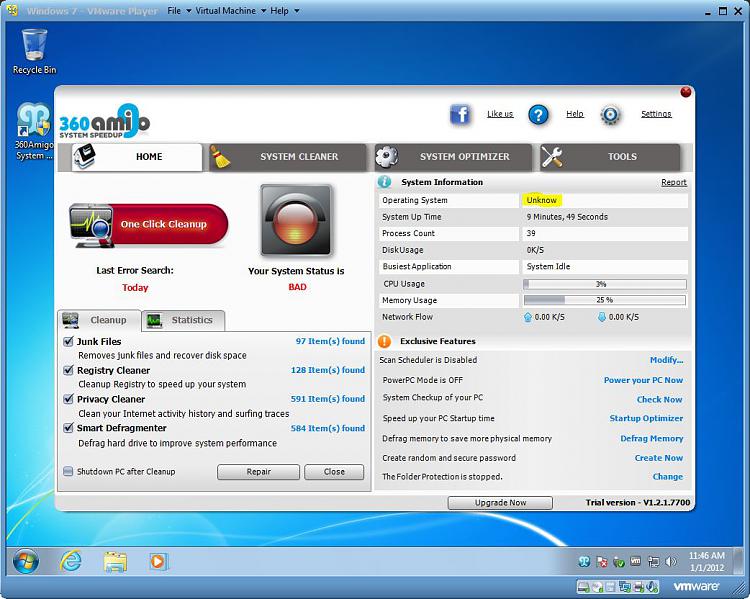This screenshot has width=750, height=599.
Task: Open Windows Media Player from taskbar
Action: pos(158,561)
